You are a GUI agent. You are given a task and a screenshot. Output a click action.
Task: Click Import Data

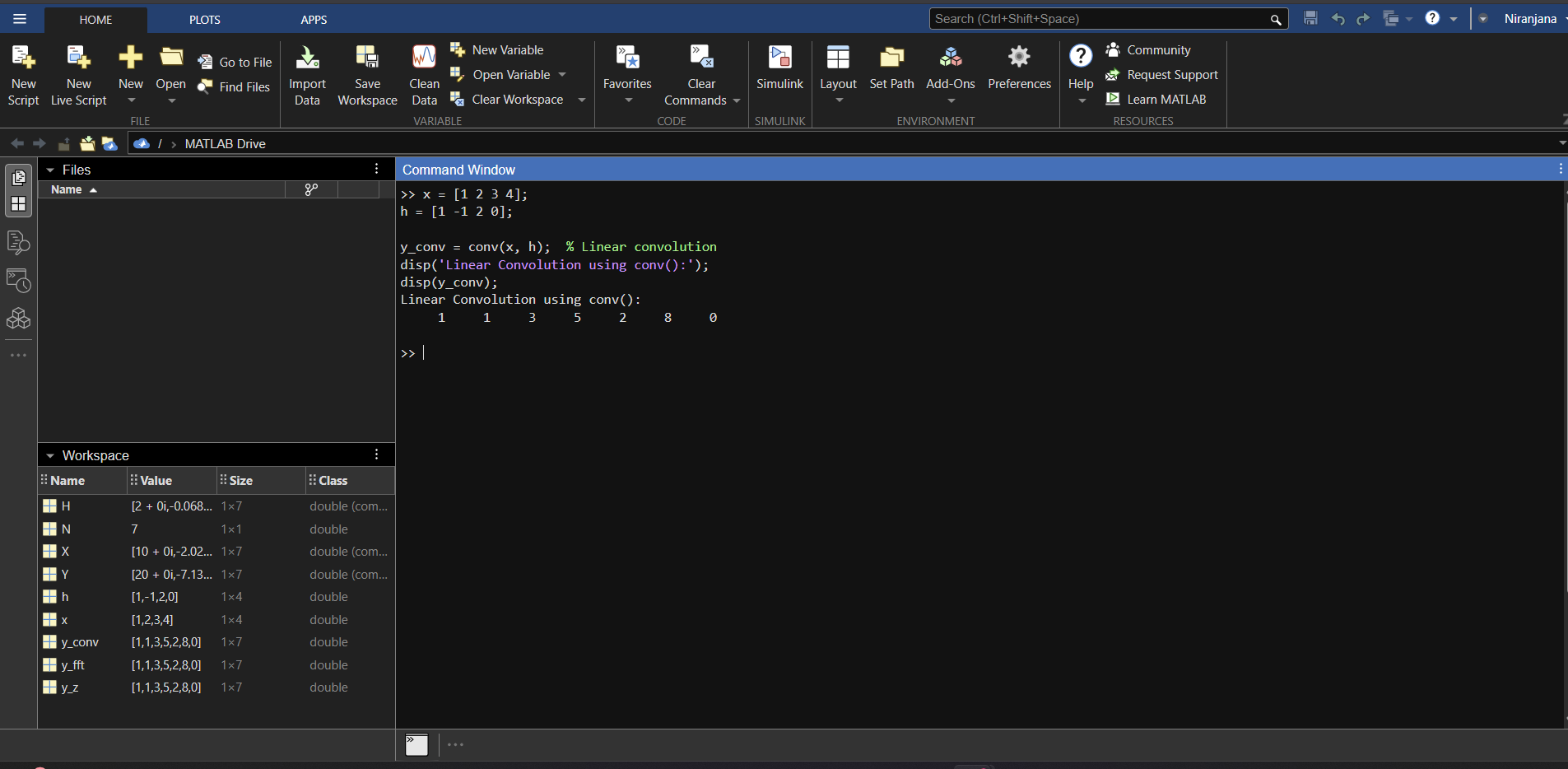307,76
